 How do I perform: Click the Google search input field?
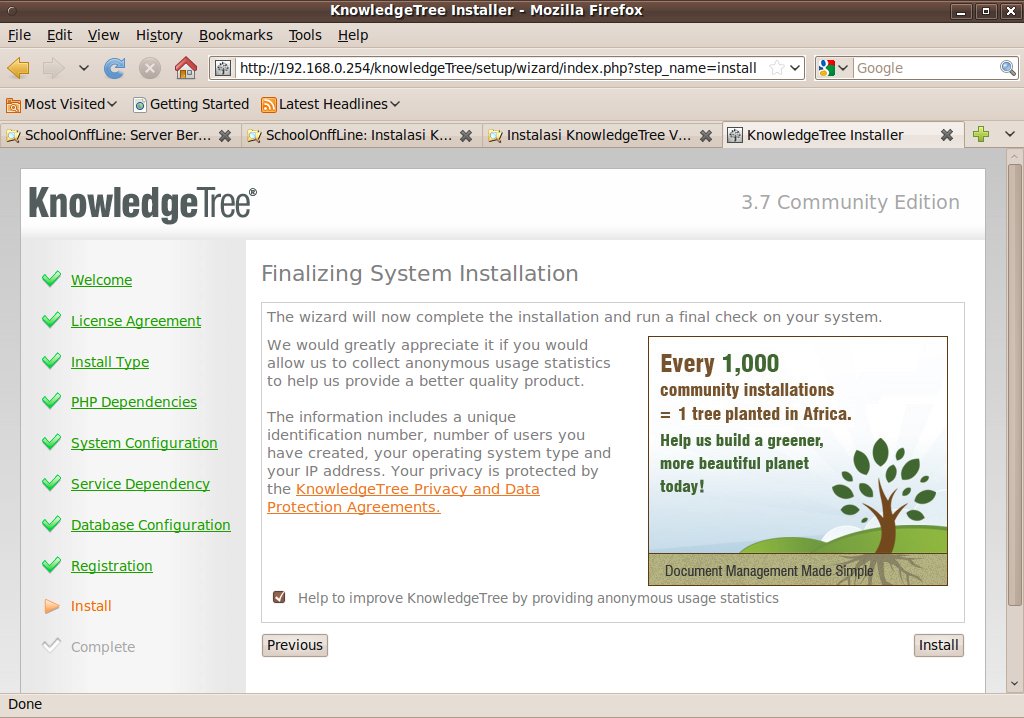pyautogui.click(x=925, y=68)
